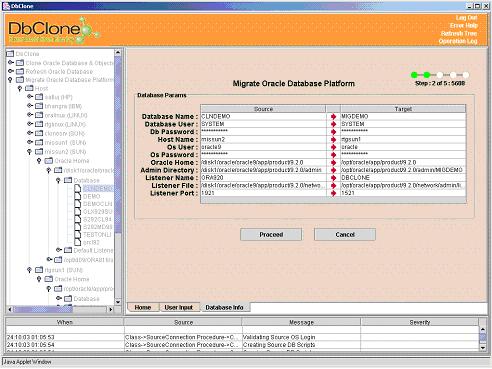Open the Operation Log link
Viewport: 492px width, 369px height.
pos(458,41)
